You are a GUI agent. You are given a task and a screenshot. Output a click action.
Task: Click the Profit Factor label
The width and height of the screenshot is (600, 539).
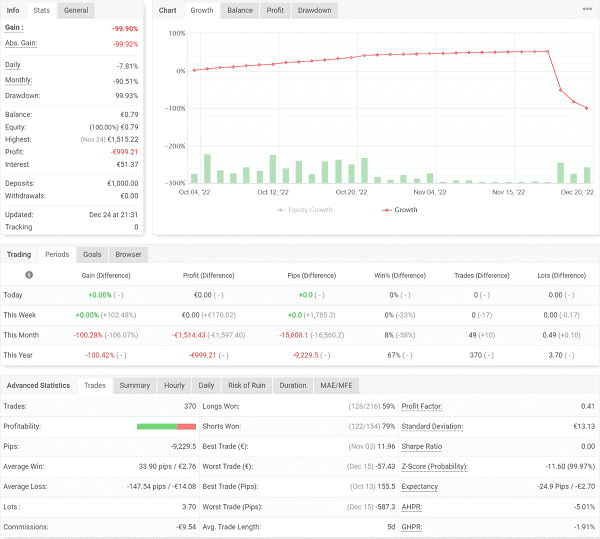(x=422, y=406)
